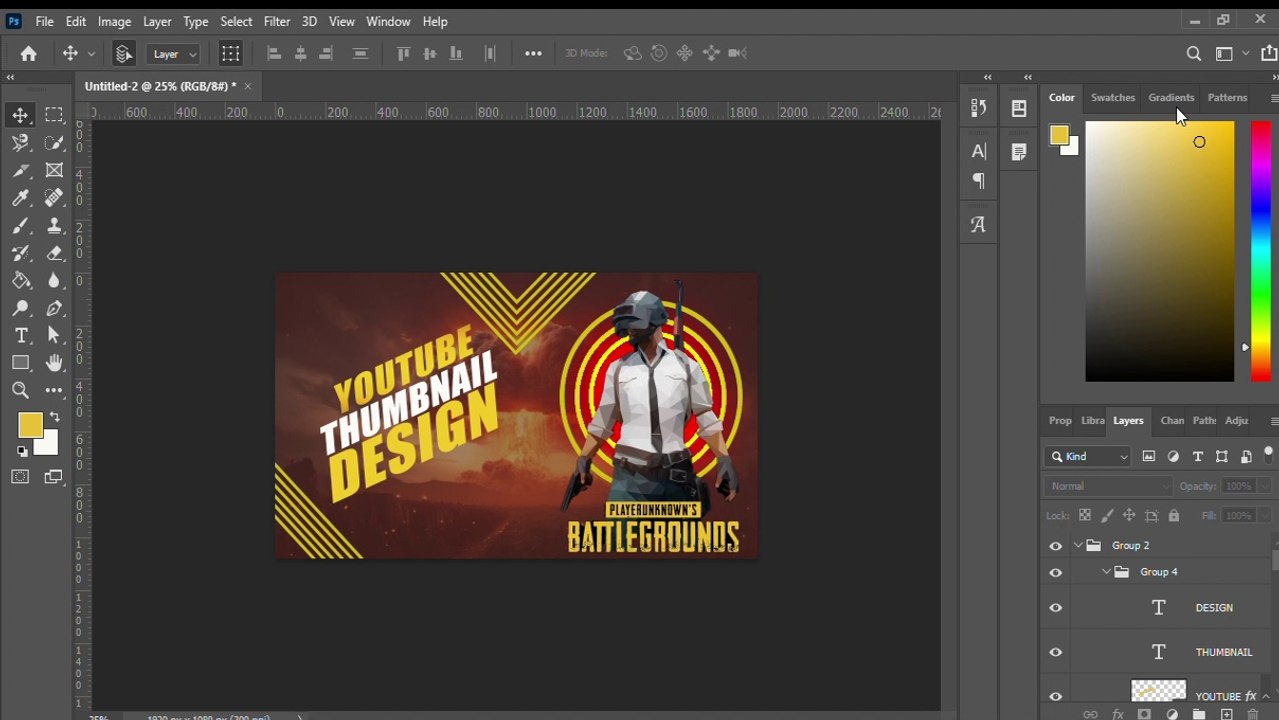
Task: Open the workspace switcher dropdown
Action: pos(1231,54)
